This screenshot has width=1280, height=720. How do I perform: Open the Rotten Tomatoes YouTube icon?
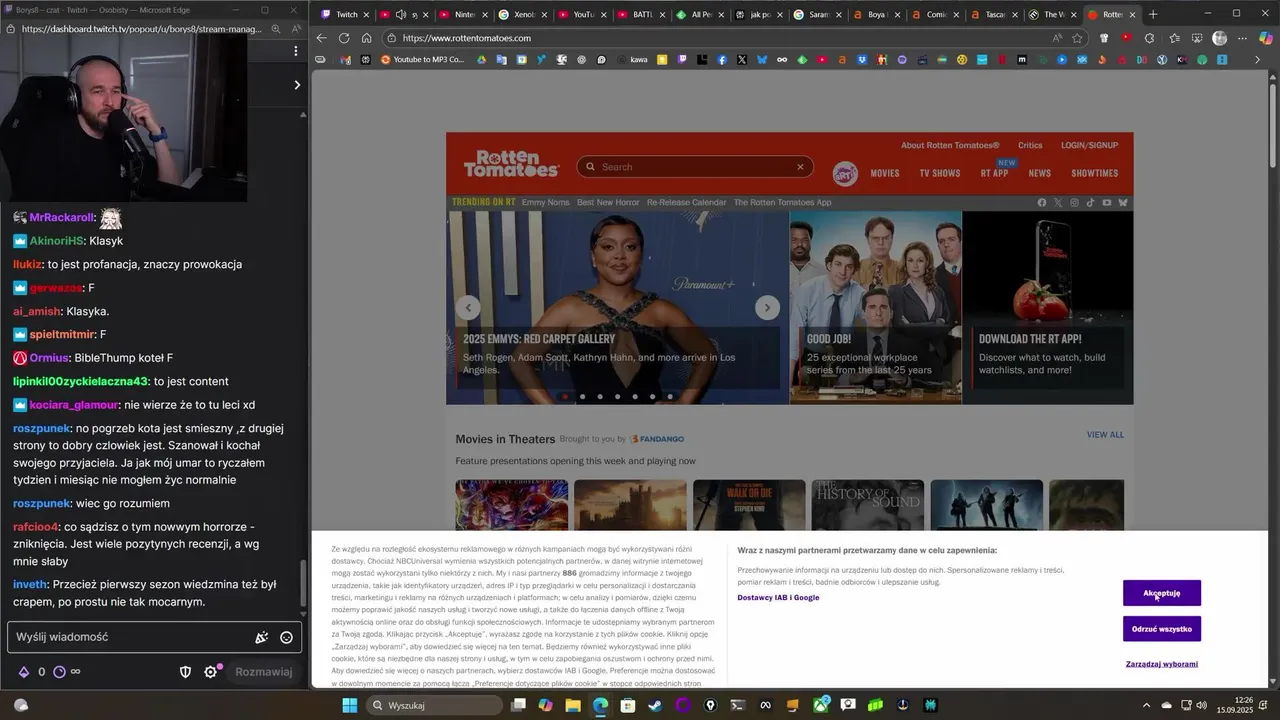pyautogui.click(x=1107, y=202)
